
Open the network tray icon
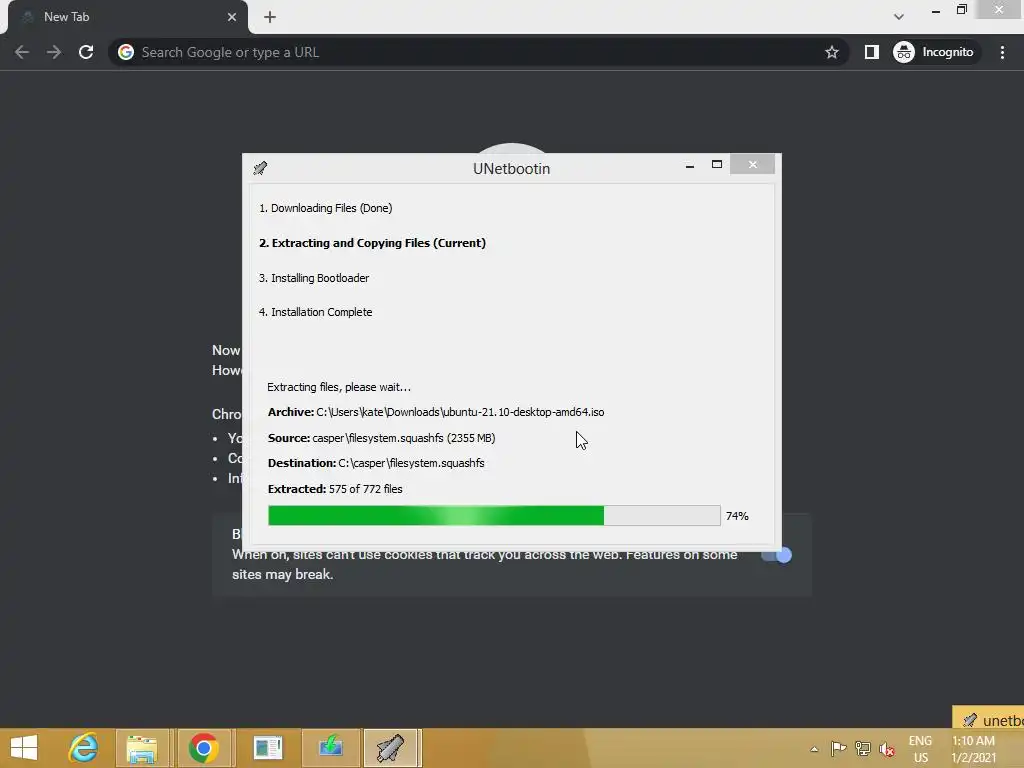pos(863,748)
